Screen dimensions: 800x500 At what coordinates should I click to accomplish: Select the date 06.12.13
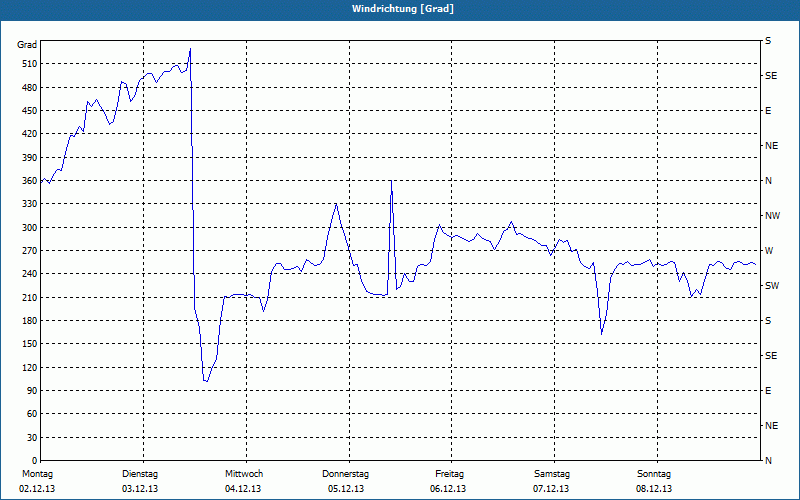pyautogui.click(x=448, y=489)
